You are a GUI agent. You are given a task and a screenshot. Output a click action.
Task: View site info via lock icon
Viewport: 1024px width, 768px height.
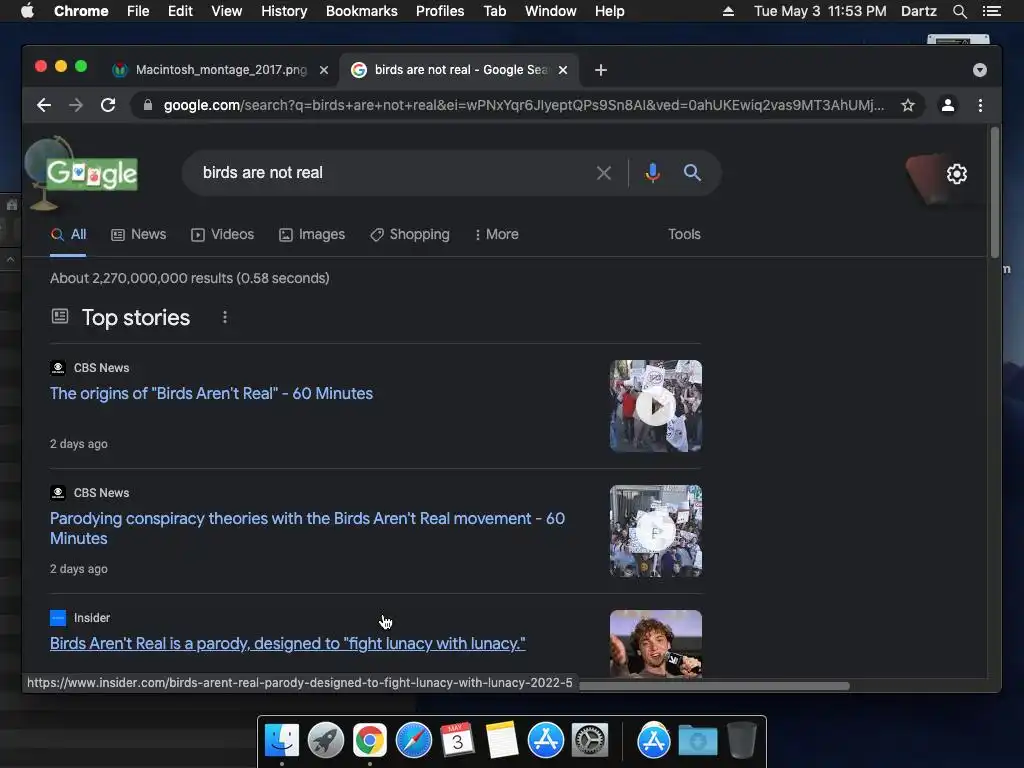tap(148, 105)
